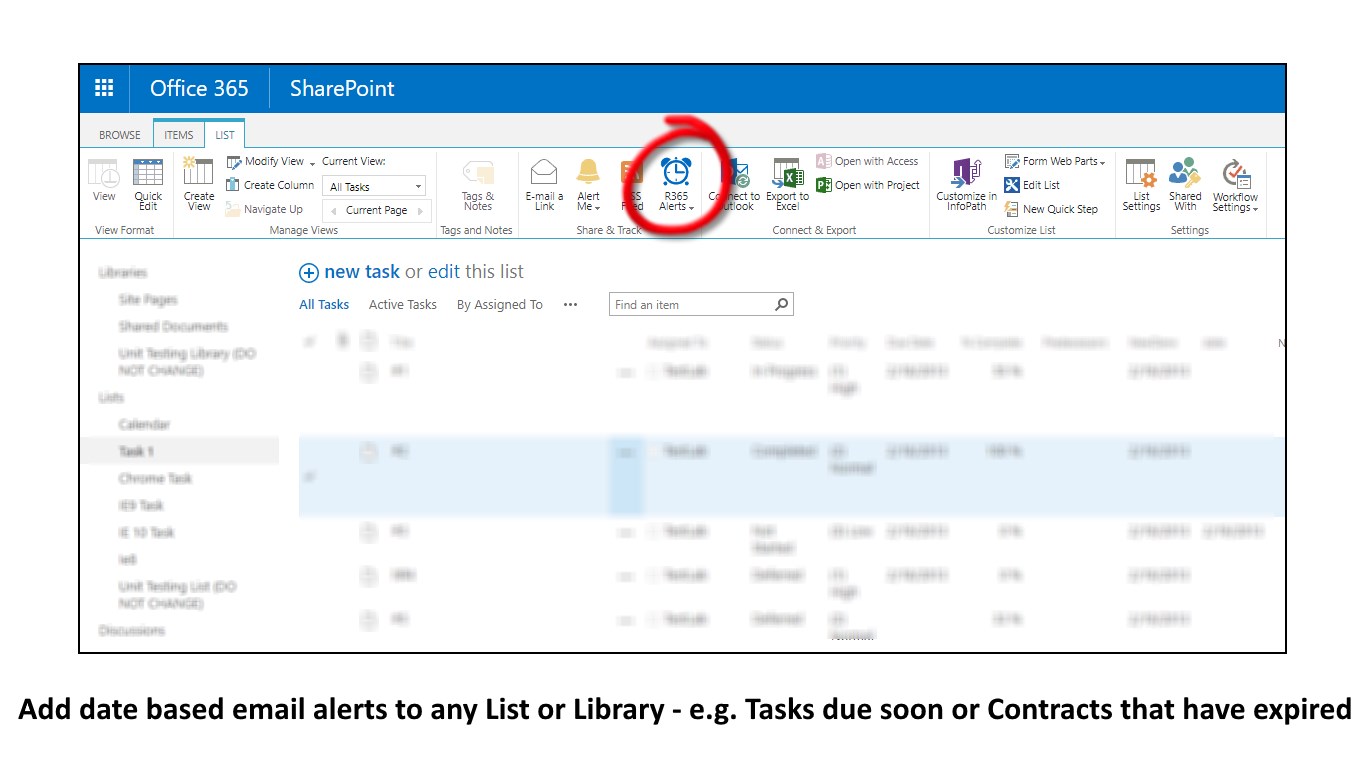Click the SharePoint header link
This screenshot has height=768, width=1366.
[x=342, y=88]
